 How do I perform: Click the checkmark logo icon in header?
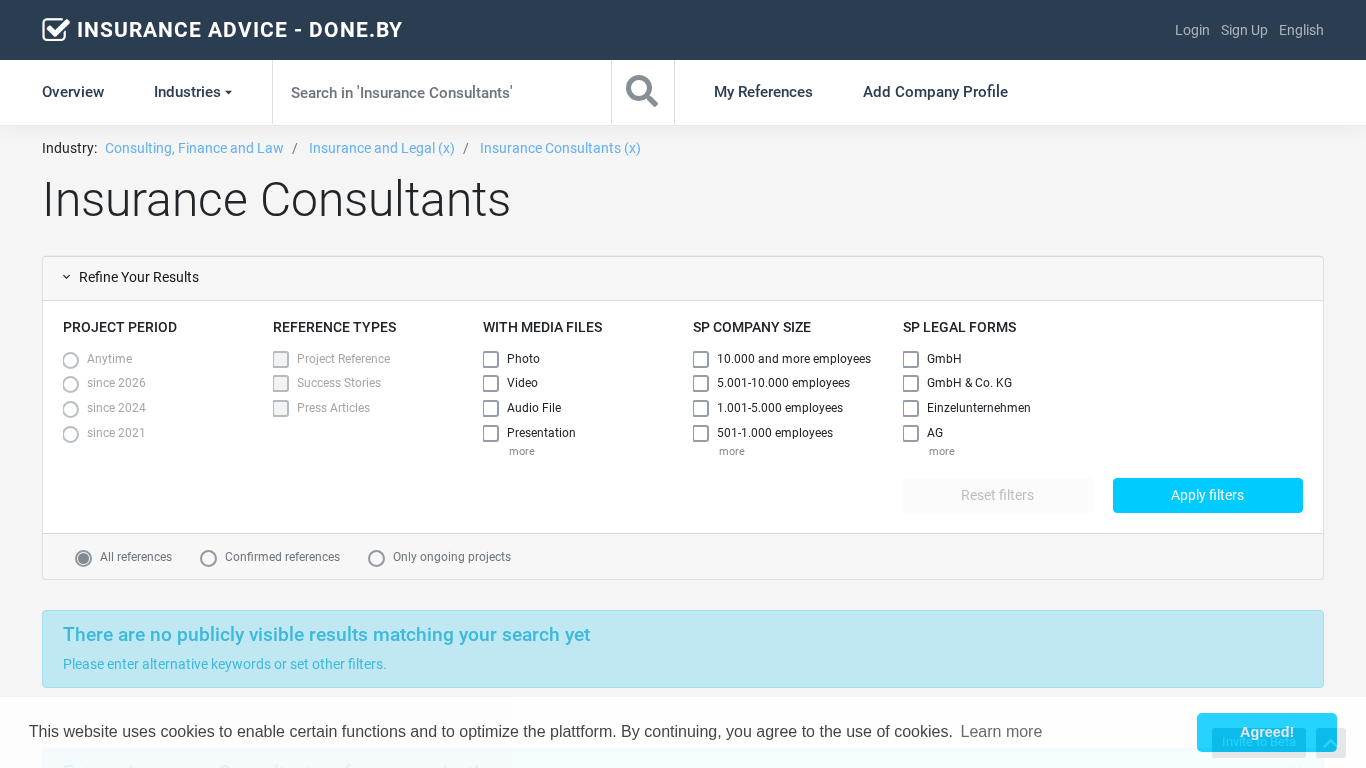pos(56,30)
